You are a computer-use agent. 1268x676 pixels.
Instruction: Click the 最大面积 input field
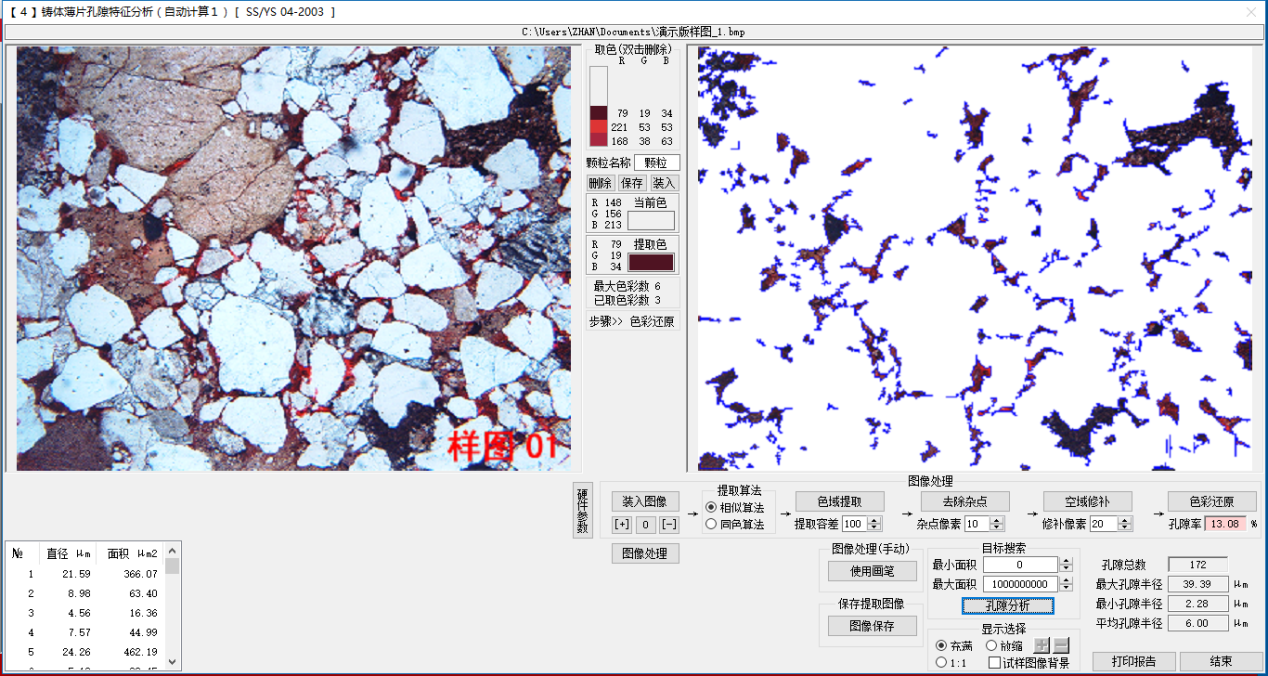click(x=1019, y=584)
